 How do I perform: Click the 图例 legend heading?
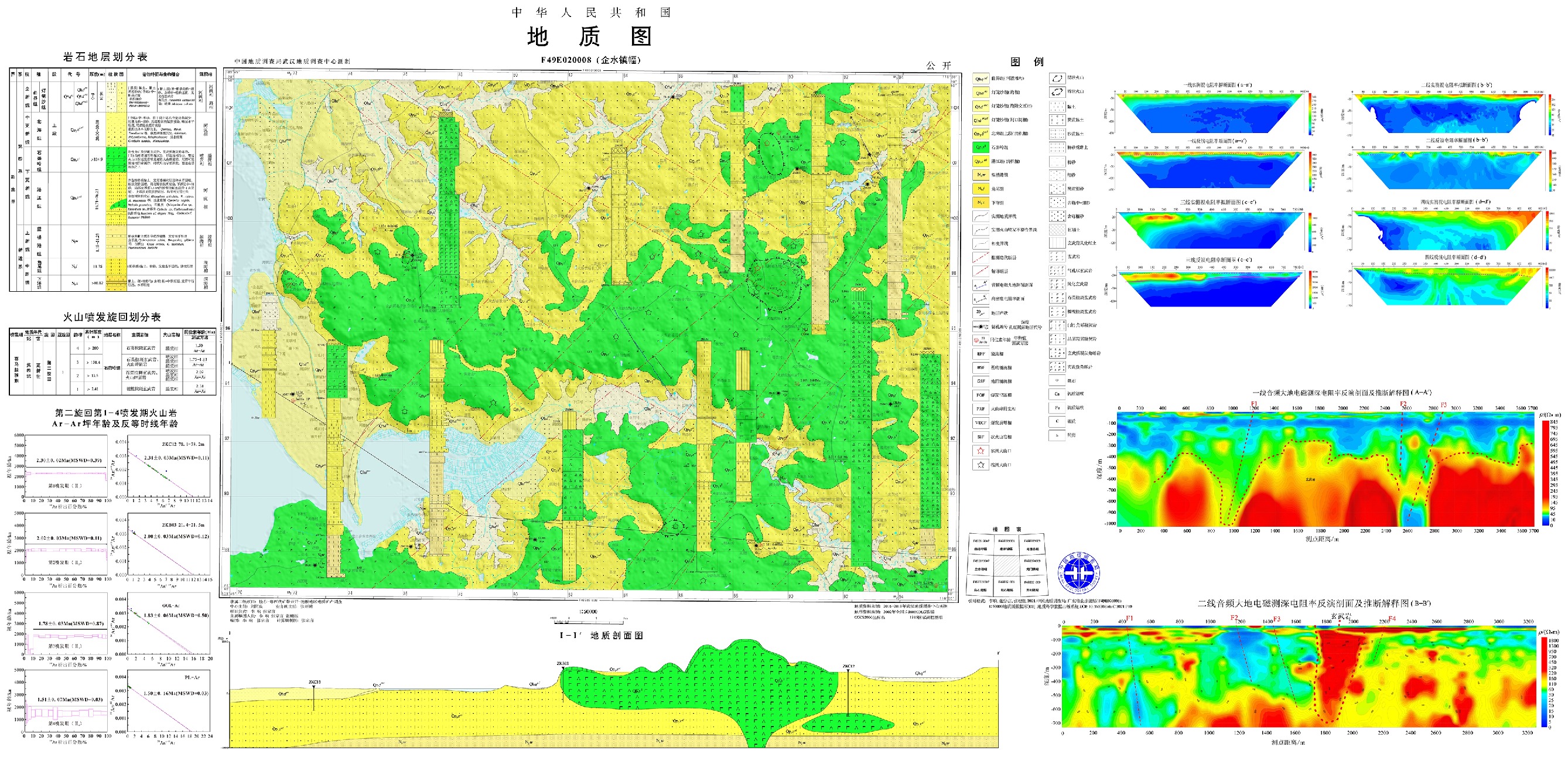1027,62
